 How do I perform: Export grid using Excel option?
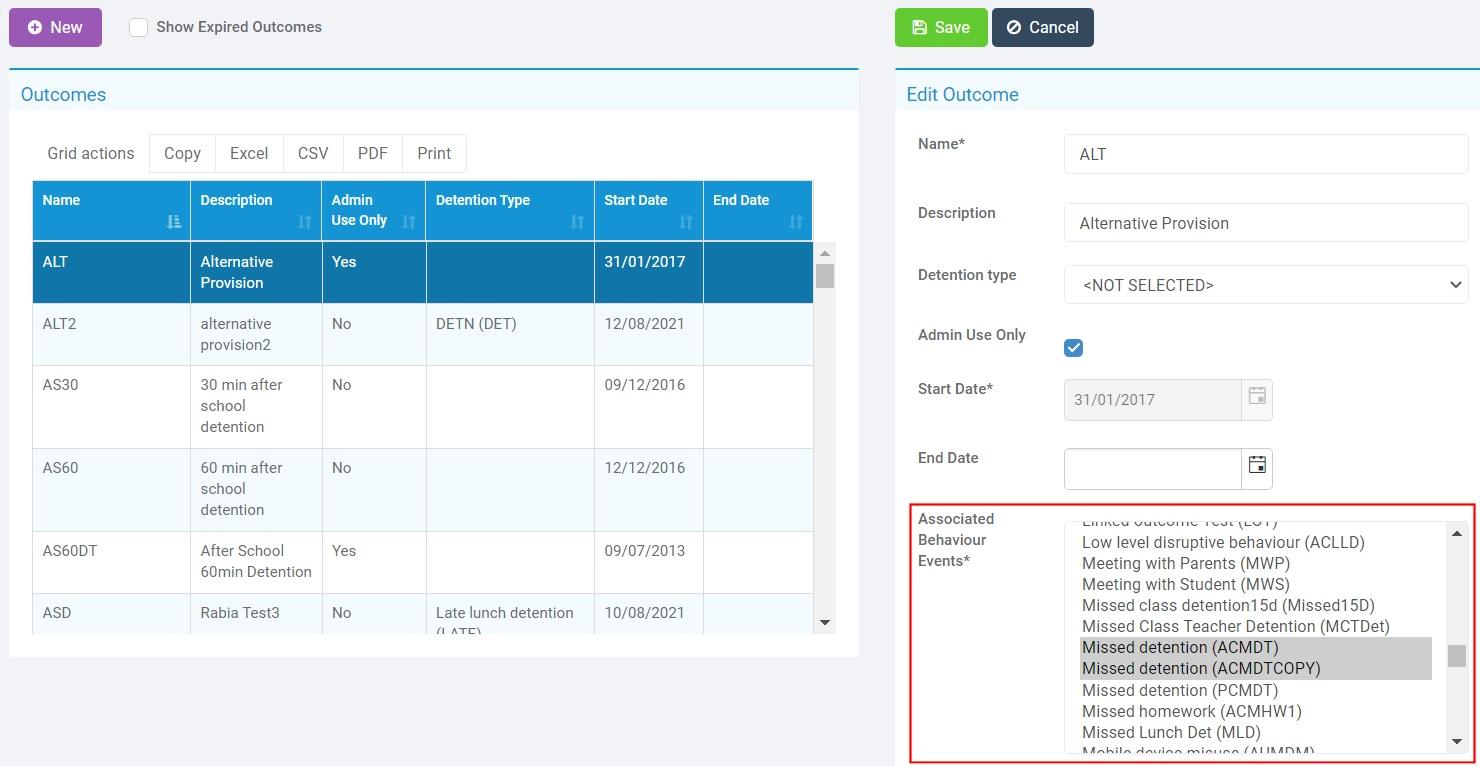click(x=249, y=153)
